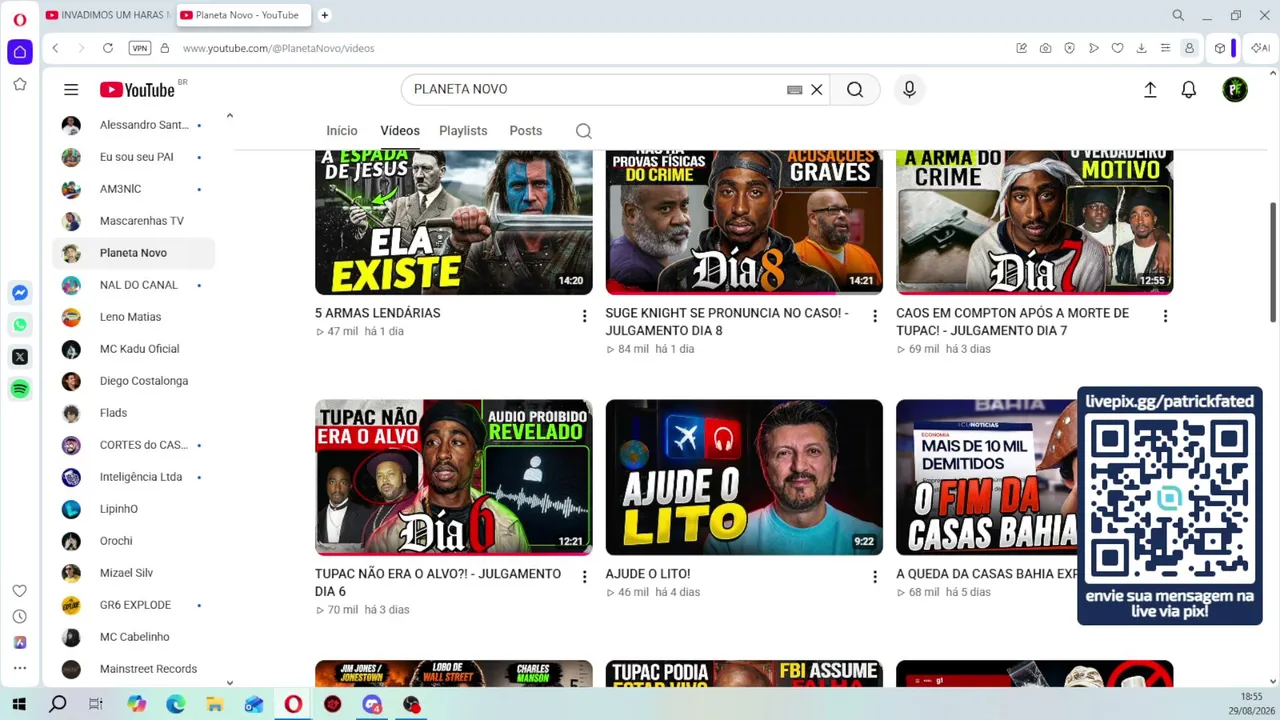Screen dimensions: 1280x720
Task: Open the sidebar three-dot setup menu
Action: tap(20, 668)
